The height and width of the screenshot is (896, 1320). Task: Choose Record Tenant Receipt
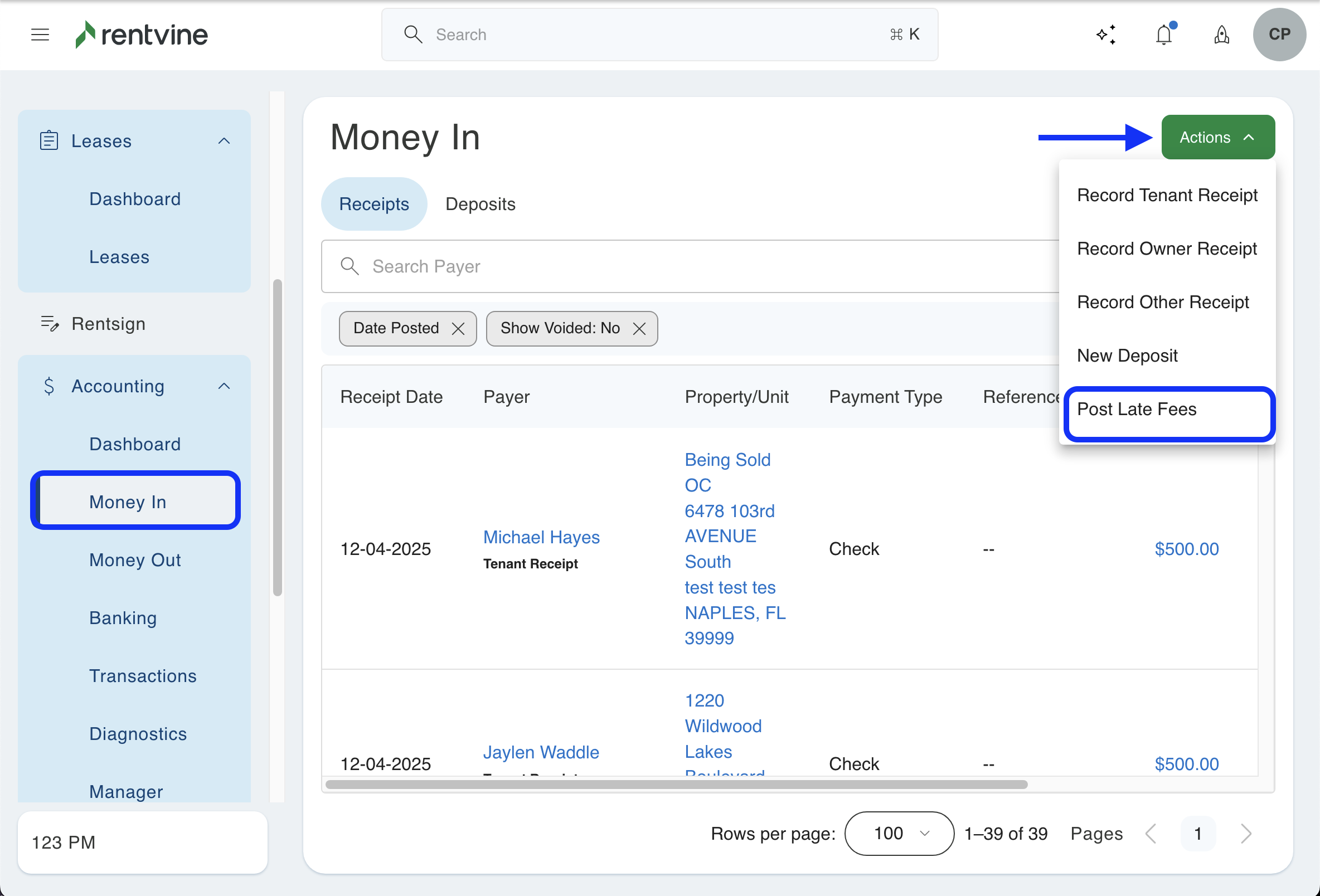click(x=1167, y=196)
